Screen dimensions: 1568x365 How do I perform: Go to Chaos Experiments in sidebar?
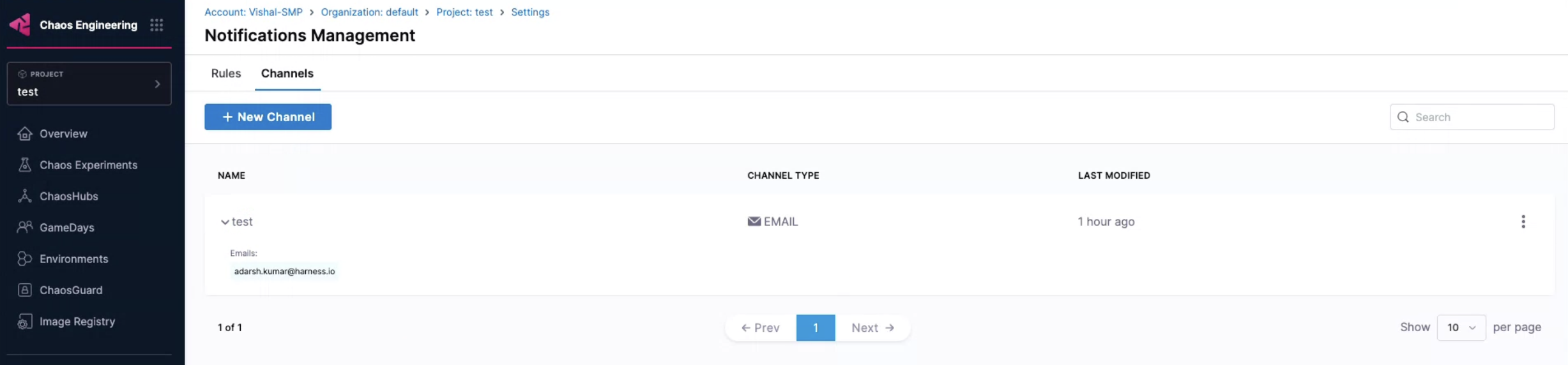click(x=88, y=165)
